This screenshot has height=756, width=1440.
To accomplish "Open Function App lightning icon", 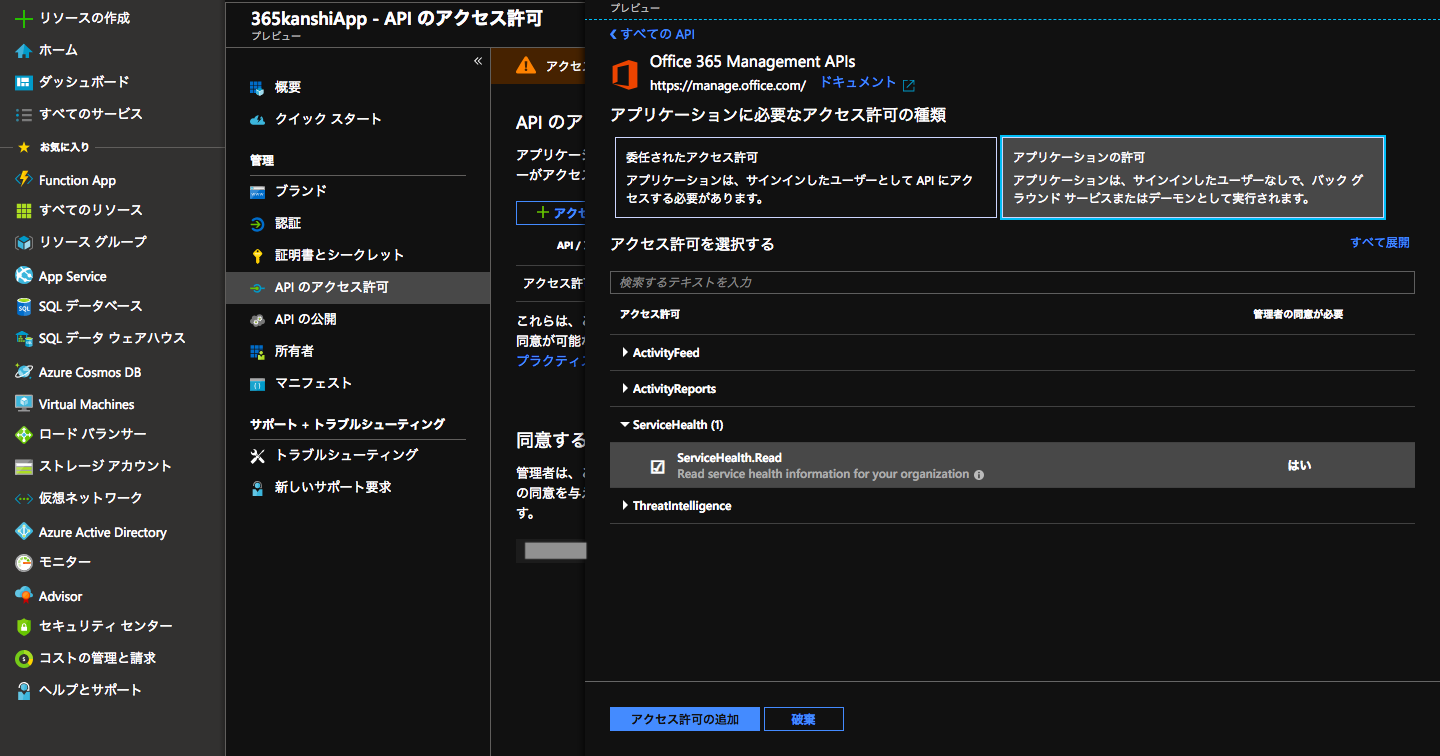I will click(24, 180).
